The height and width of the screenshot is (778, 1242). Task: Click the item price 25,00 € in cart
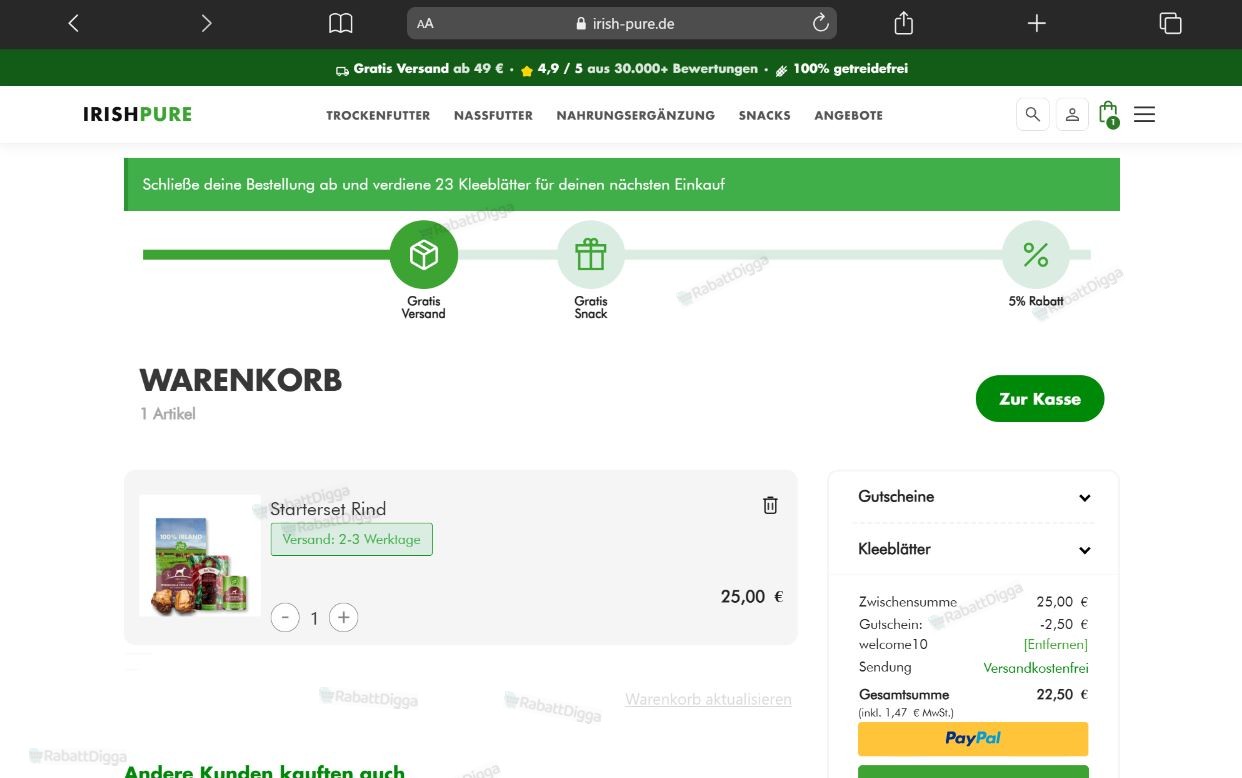tap(752, 597)
